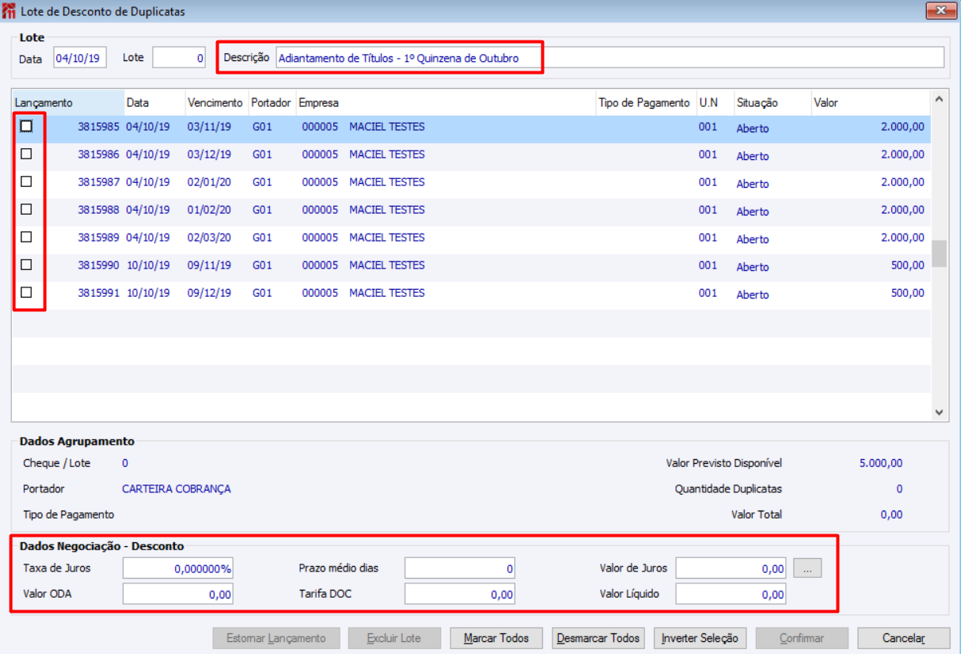961x654 pixels.
Task: Open the ellipsis button beside Valor de Juros
Action: pyautogui.click(x=807, y=568)
